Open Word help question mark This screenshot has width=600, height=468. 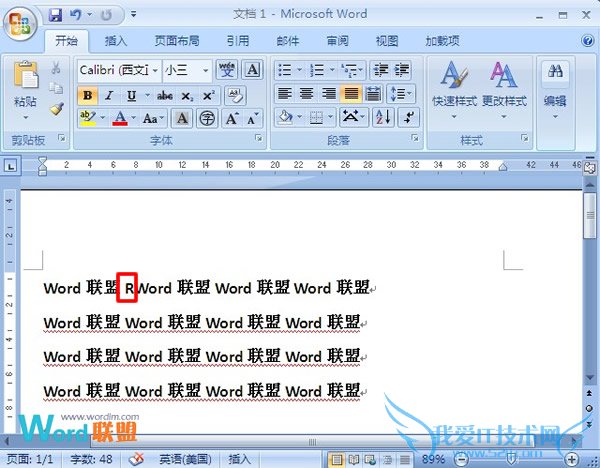click(587, 40)
